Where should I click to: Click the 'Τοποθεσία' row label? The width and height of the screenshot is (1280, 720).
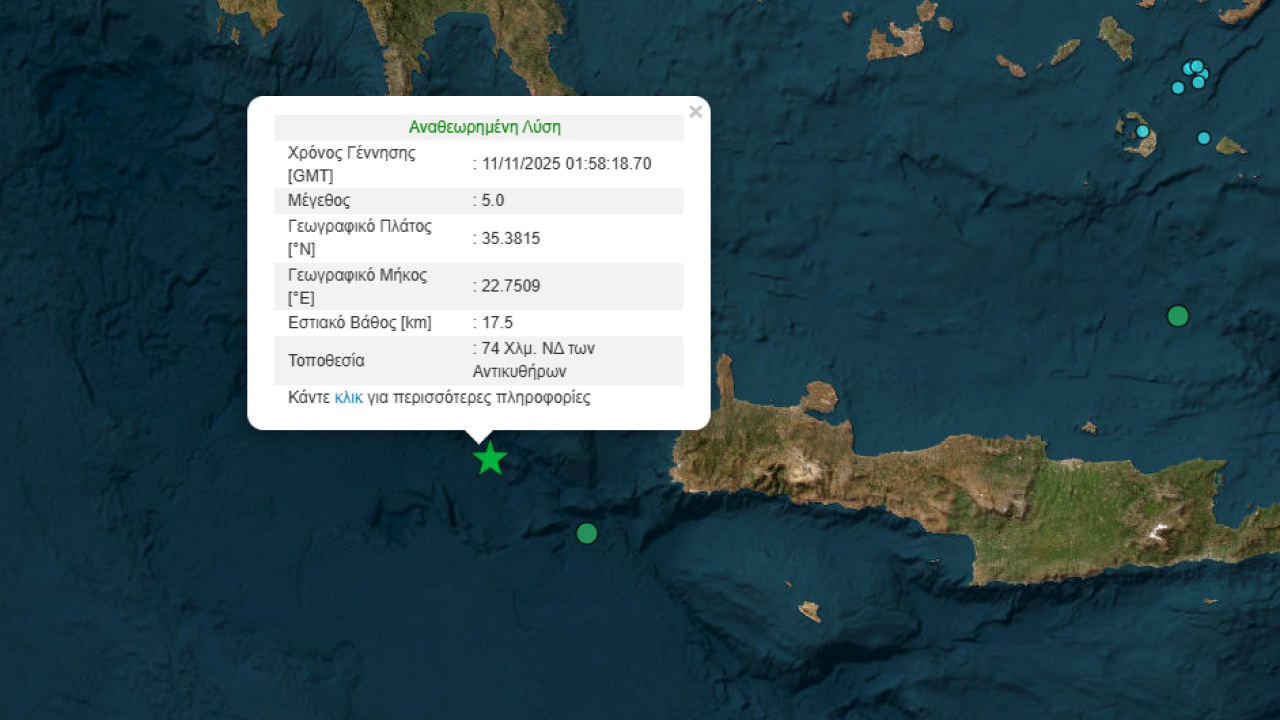click(x=326, y=360)
